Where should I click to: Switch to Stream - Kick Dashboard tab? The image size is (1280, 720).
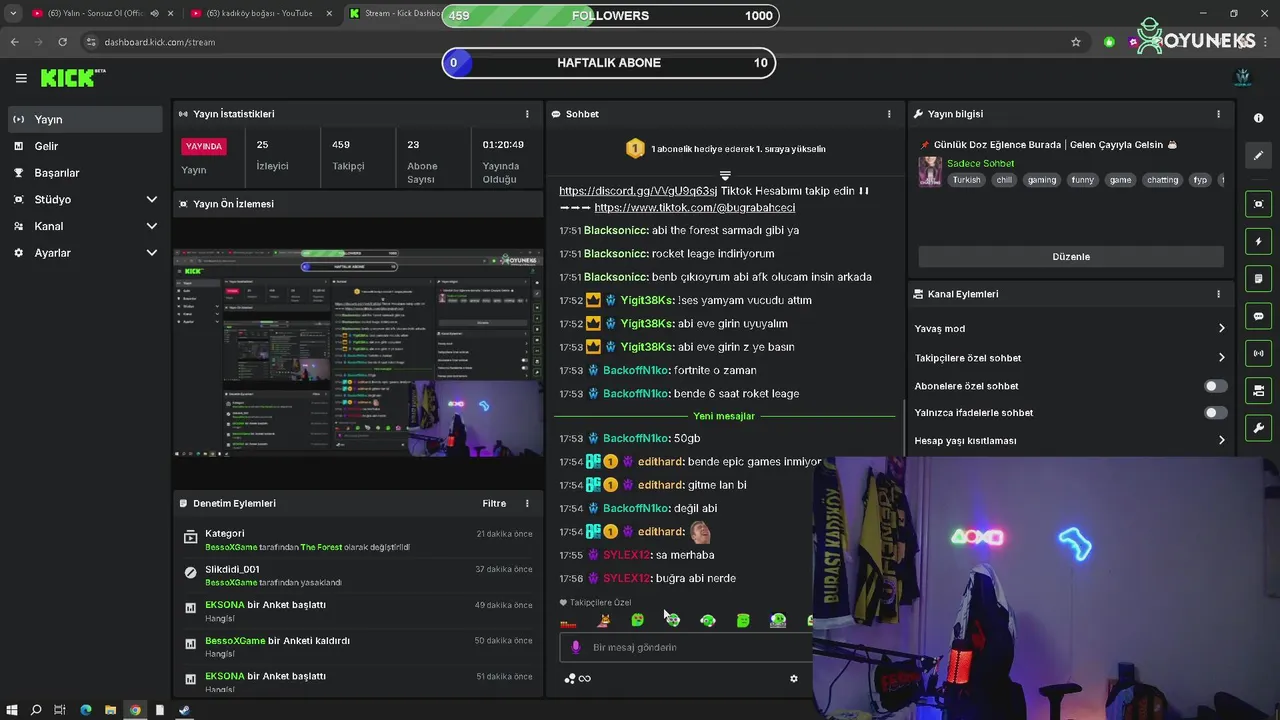395,13
